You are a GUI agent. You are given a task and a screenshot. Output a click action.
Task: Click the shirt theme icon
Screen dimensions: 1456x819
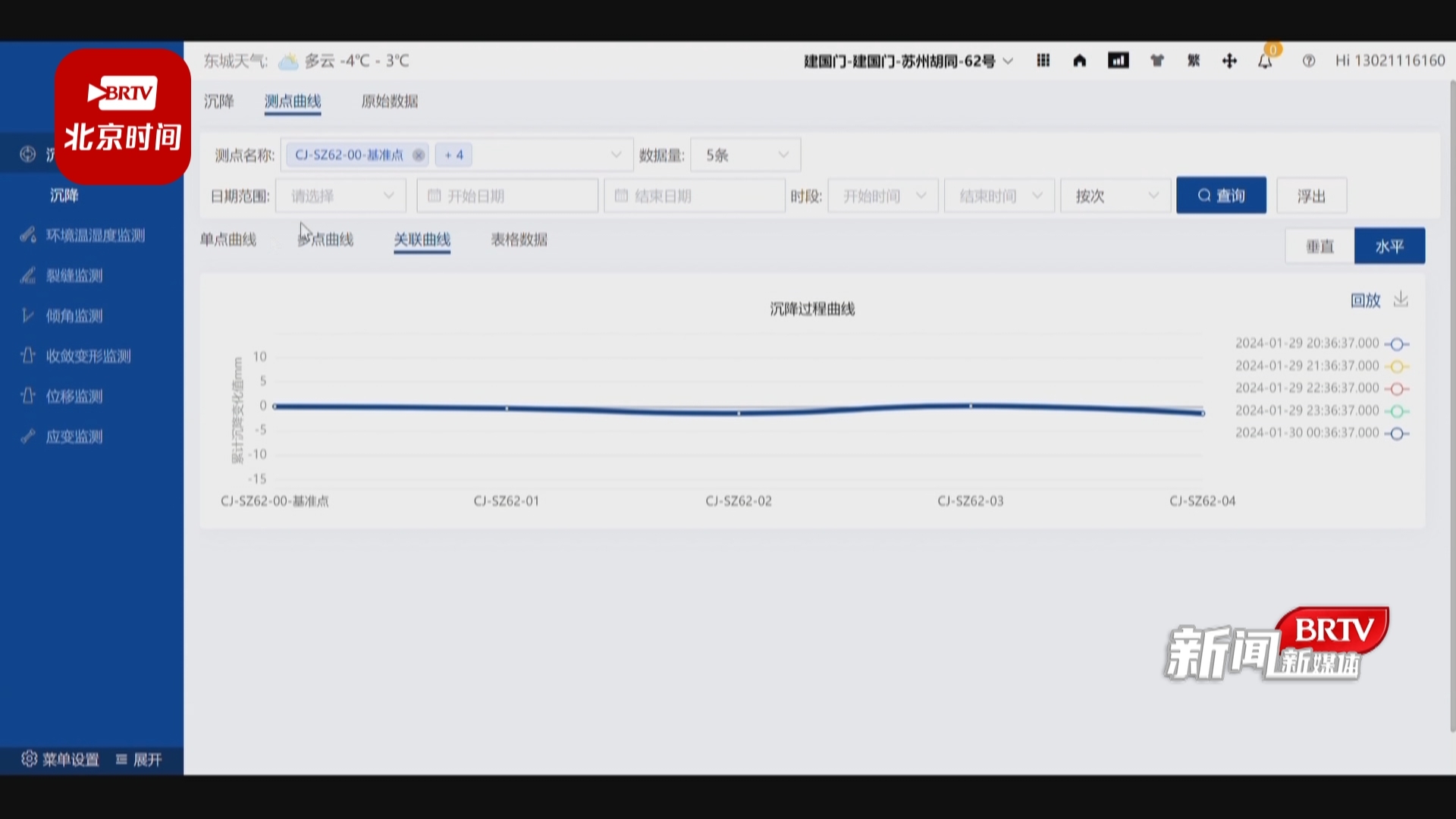[x=1157, y=61]
